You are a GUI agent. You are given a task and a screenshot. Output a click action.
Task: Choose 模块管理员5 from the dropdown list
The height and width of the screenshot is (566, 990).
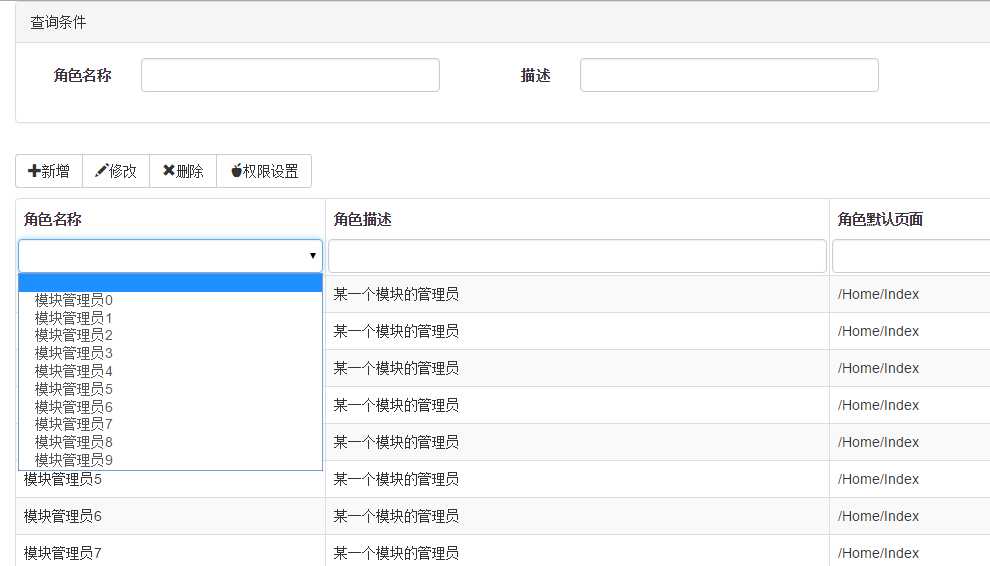point(170,389)
